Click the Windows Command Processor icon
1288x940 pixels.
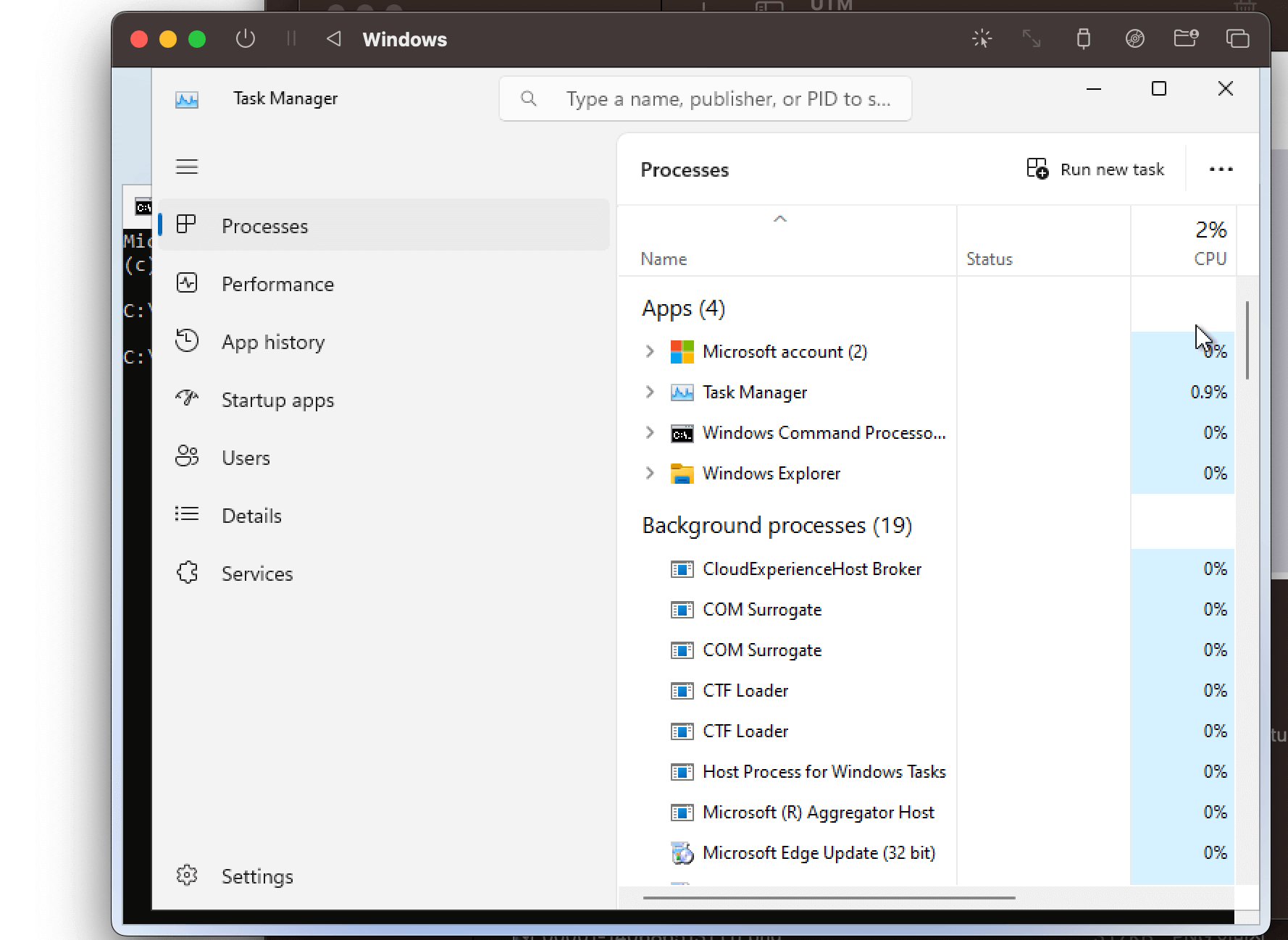click(682, 434)
